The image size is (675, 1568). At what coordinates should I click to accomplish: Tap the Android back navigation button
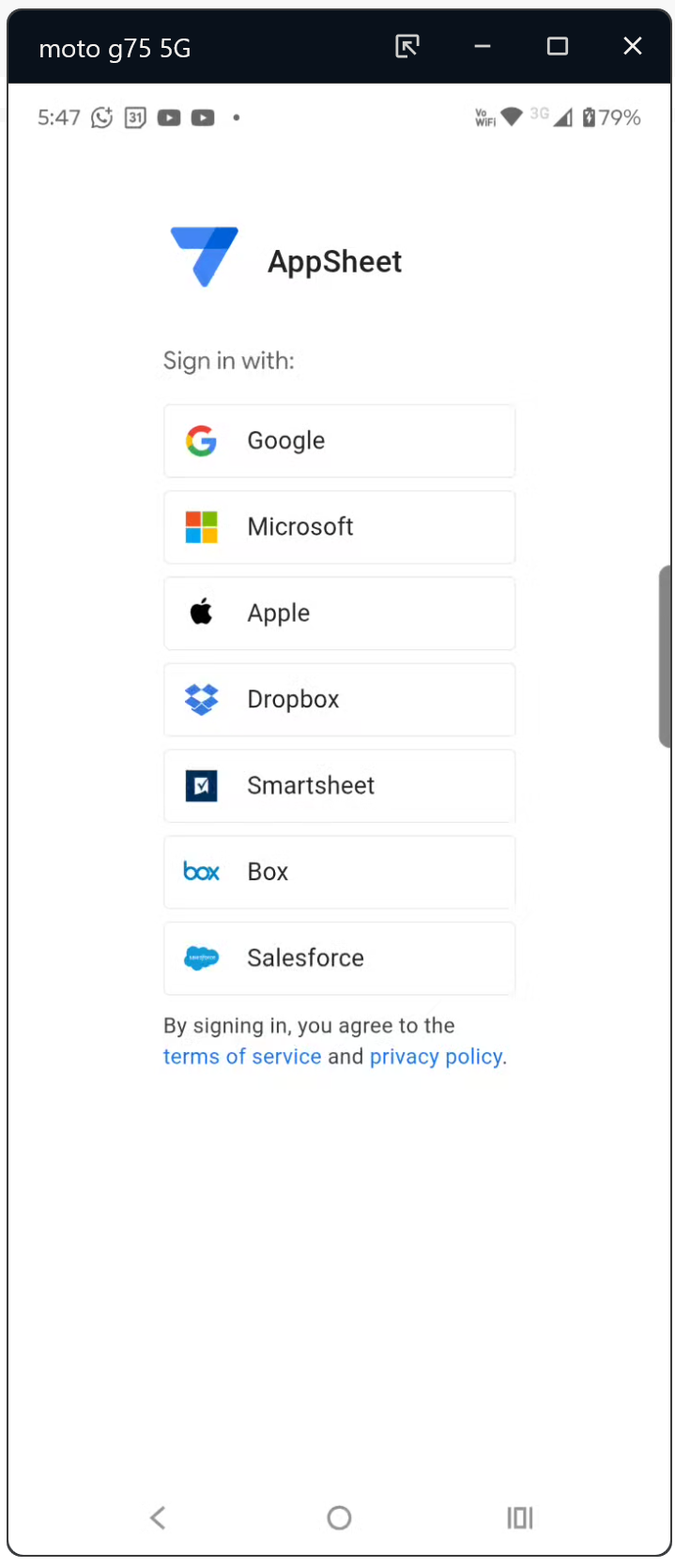[158, 1517]
